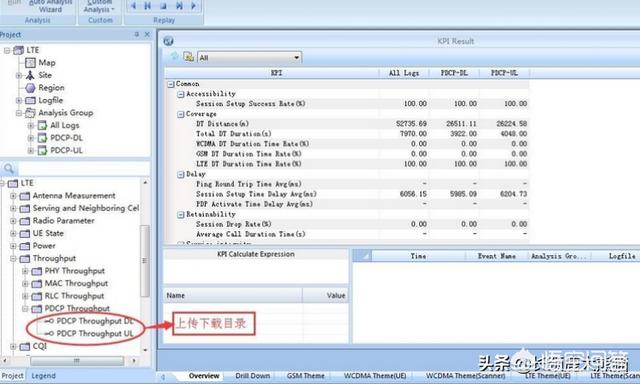Click the search magnifier icon
Image resolution: width=640 pixels, height=384 pixels.
[x=9, y=168]
